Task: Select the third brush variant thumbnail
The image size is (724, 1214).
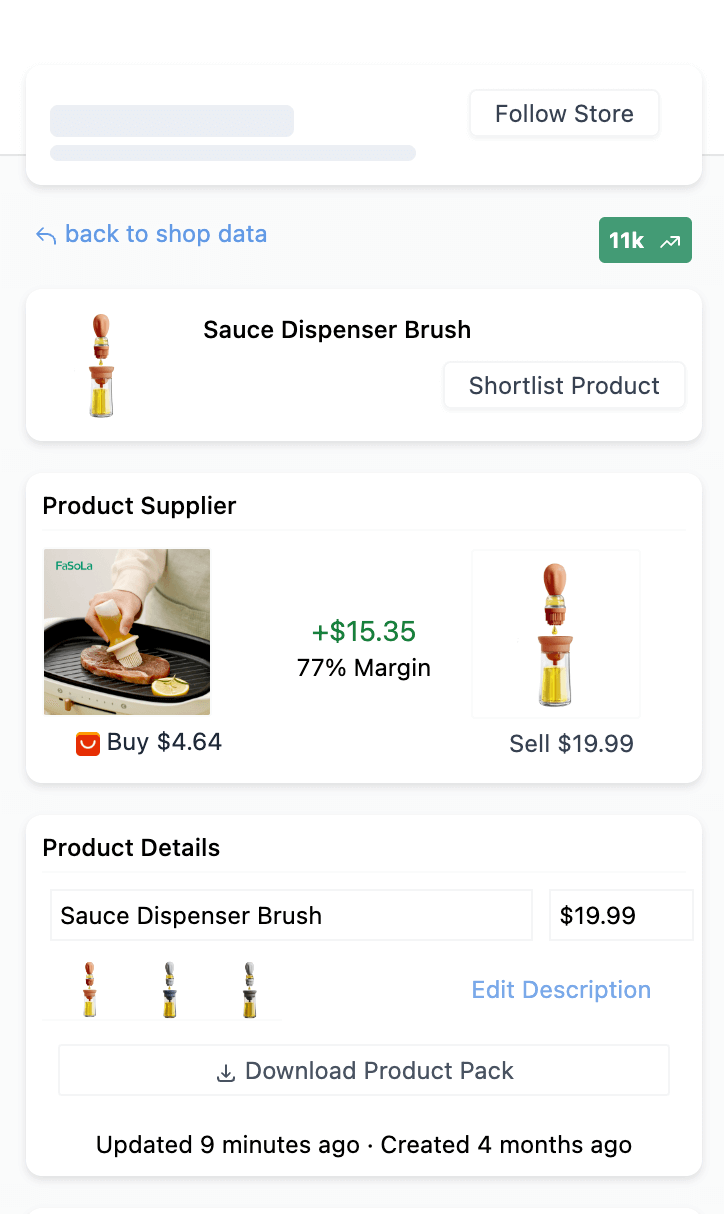Action: (x=249, y=990)
